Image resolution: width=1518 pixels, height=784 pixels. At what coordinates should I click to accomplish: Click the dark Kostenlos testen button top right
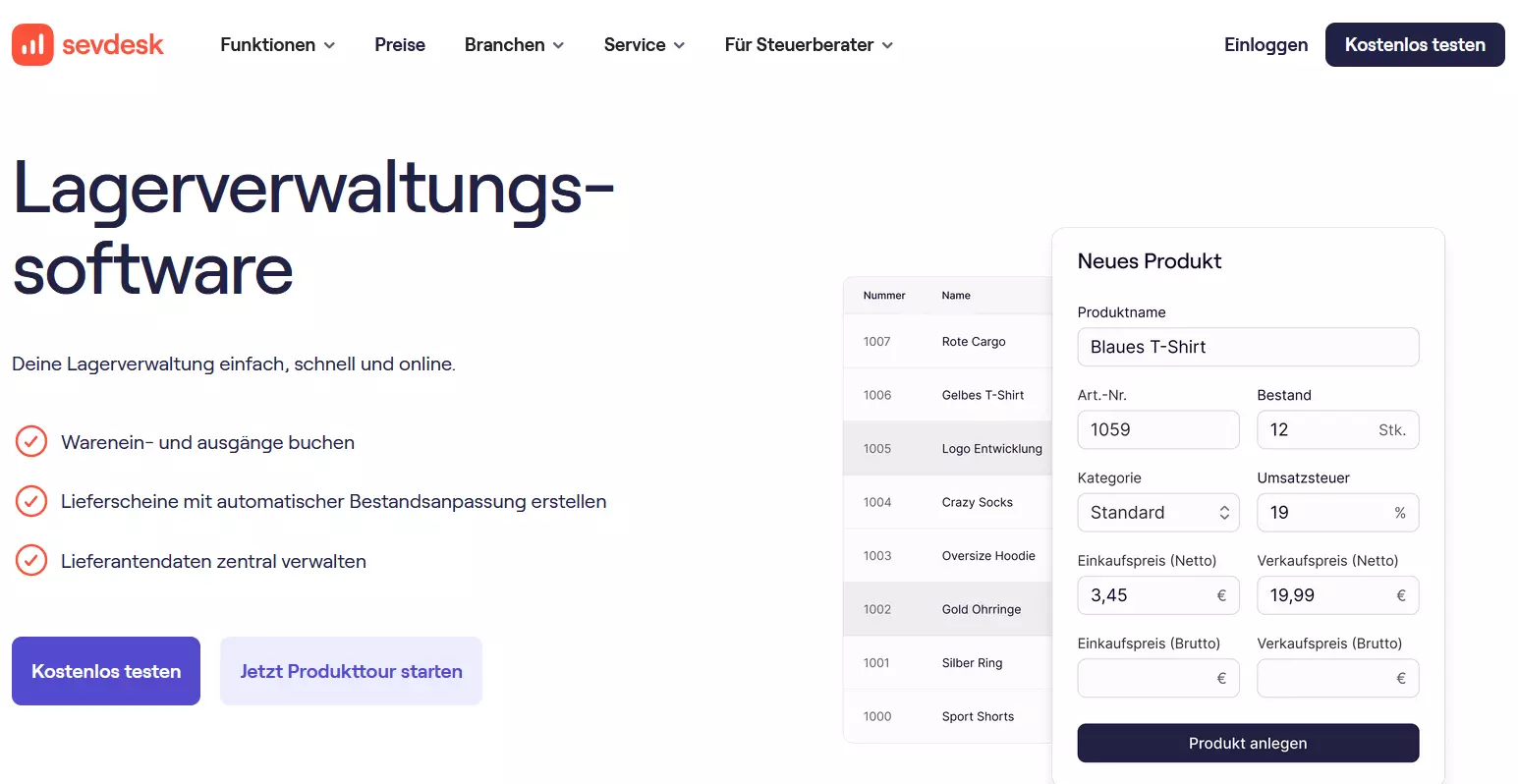[x=1414, y=44]
